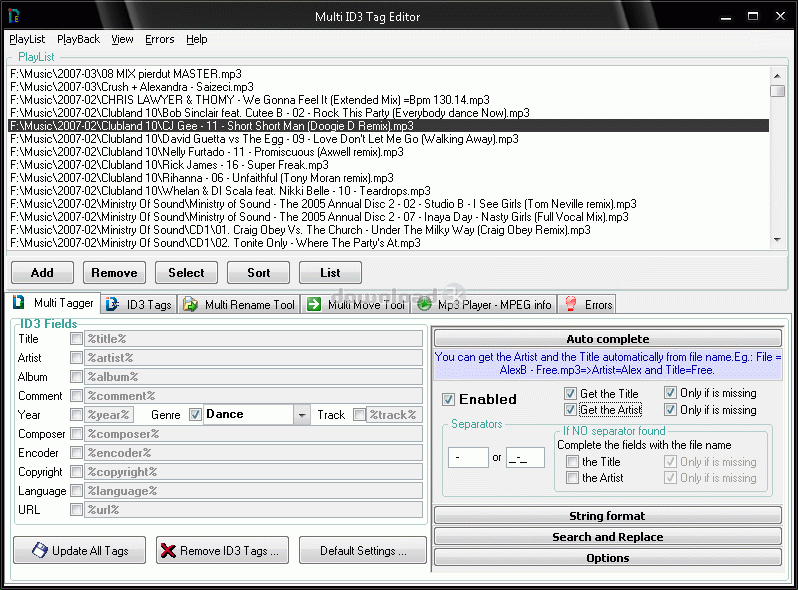
Task: Click the Multi Move Tool green arrow icon
Action: (314, 304)
